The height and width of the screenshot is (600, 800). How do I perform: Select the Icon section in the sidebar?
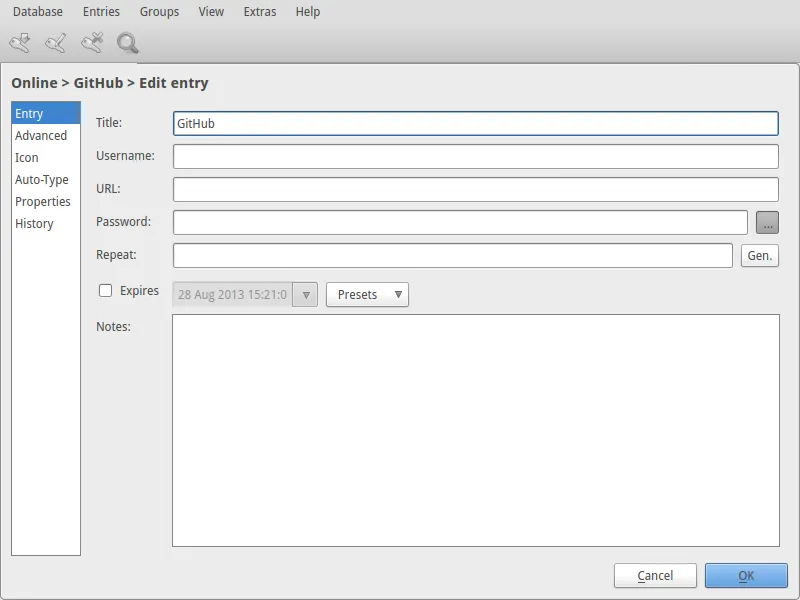[27, 158]
